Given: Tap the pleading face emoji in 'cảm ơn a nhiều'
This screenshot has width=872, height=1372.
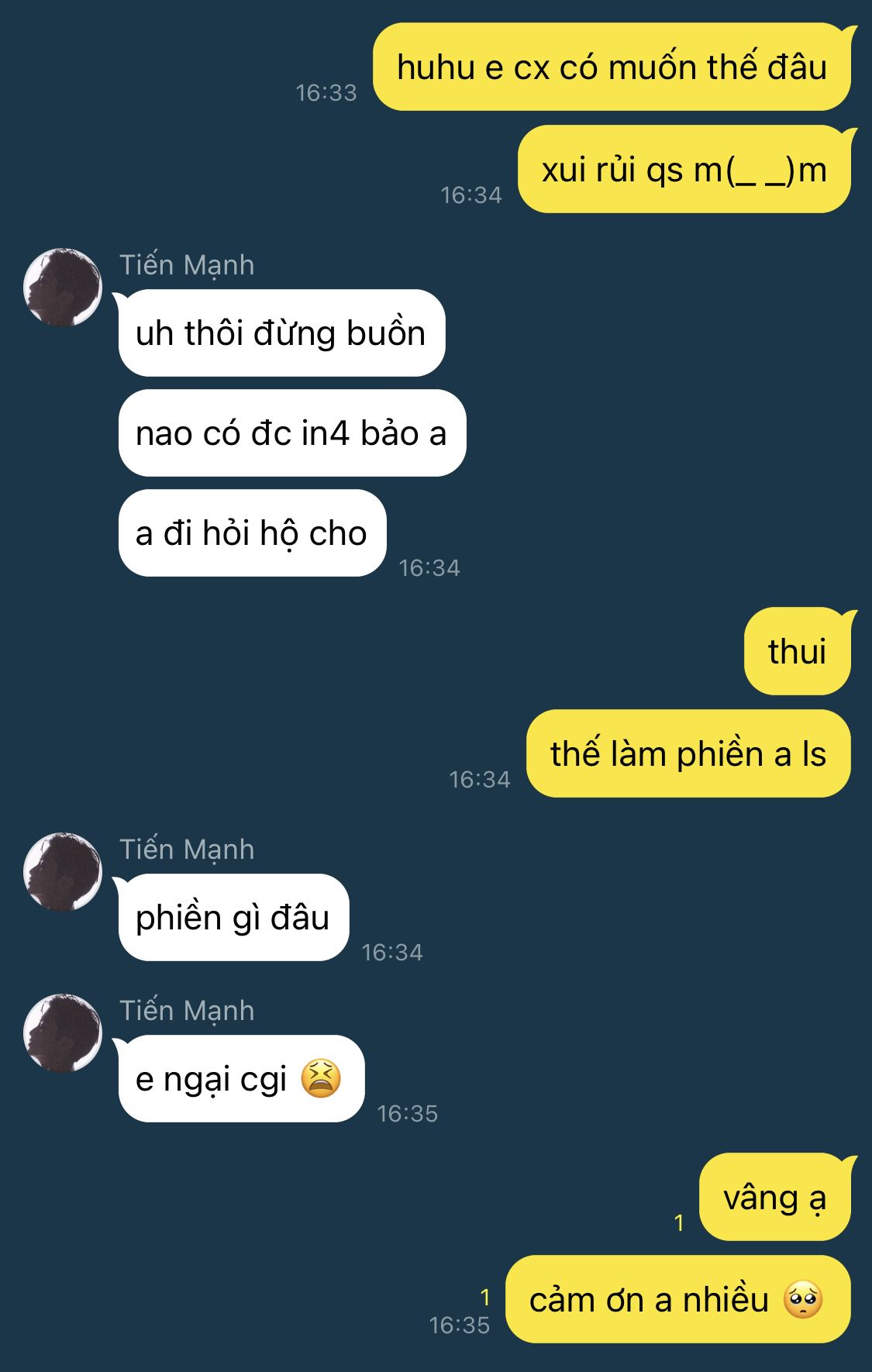Looking at the screenshot, I should (803, 1299).
